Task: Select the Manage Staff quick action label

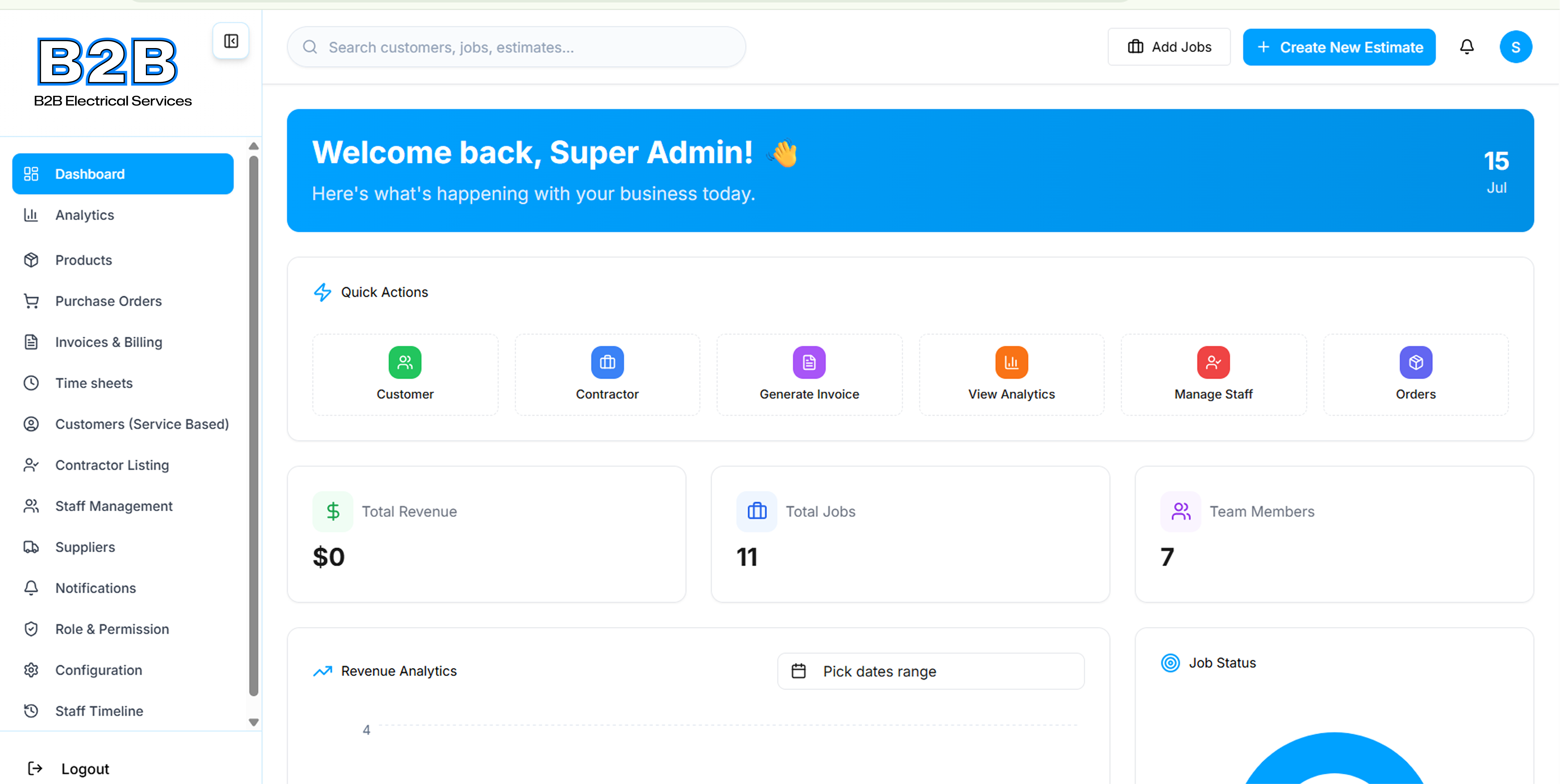Action: point(1213,395)
